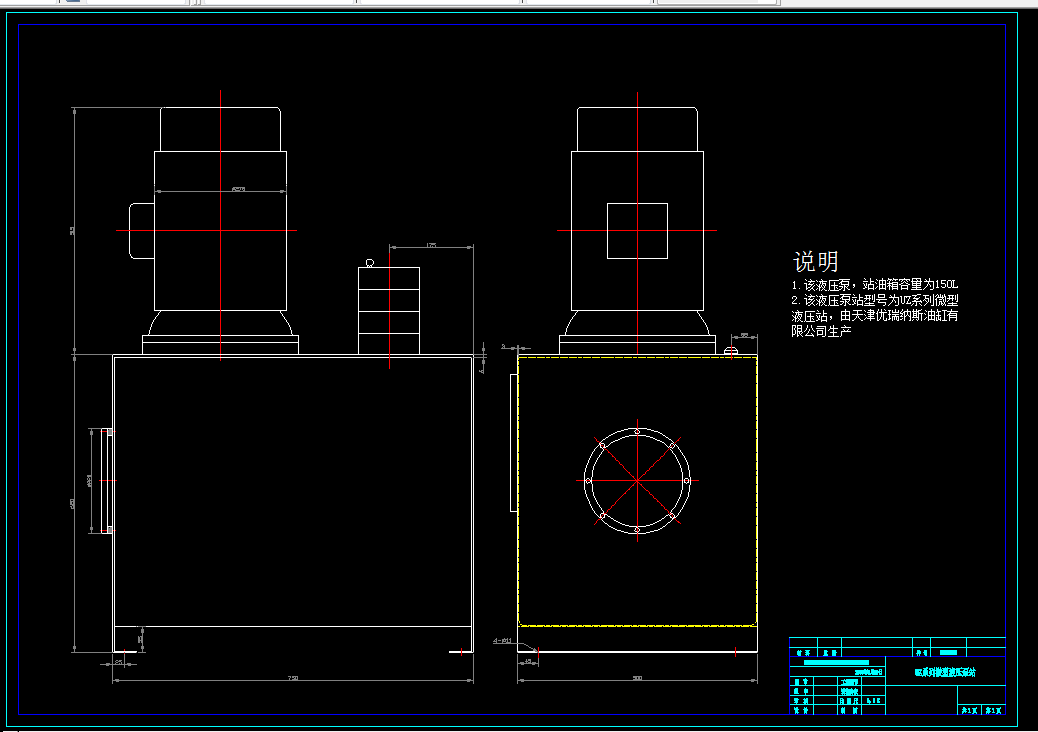The height and width of the screenshot is (732, 1038).
Task: Select the 第1页 cell in title block
Action: click(x=993, y=710)
